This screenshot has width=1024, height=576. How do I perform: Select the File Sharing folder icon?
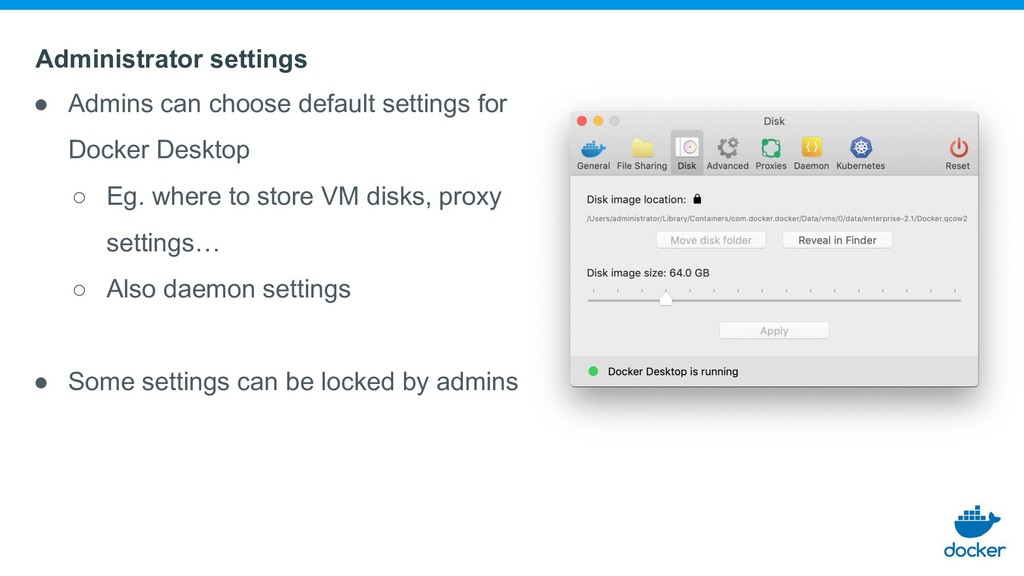coord(642,148)
